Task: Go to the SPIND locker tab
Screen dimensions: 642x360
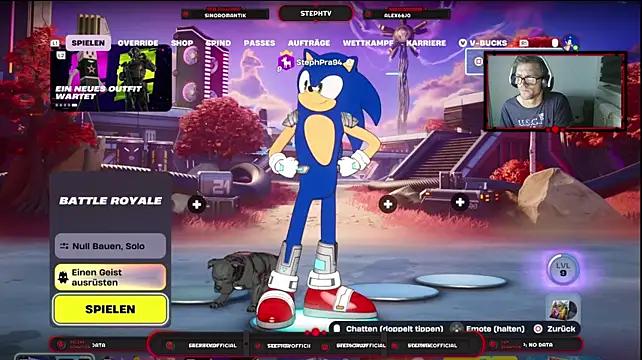Action: [x=218, y=43]
